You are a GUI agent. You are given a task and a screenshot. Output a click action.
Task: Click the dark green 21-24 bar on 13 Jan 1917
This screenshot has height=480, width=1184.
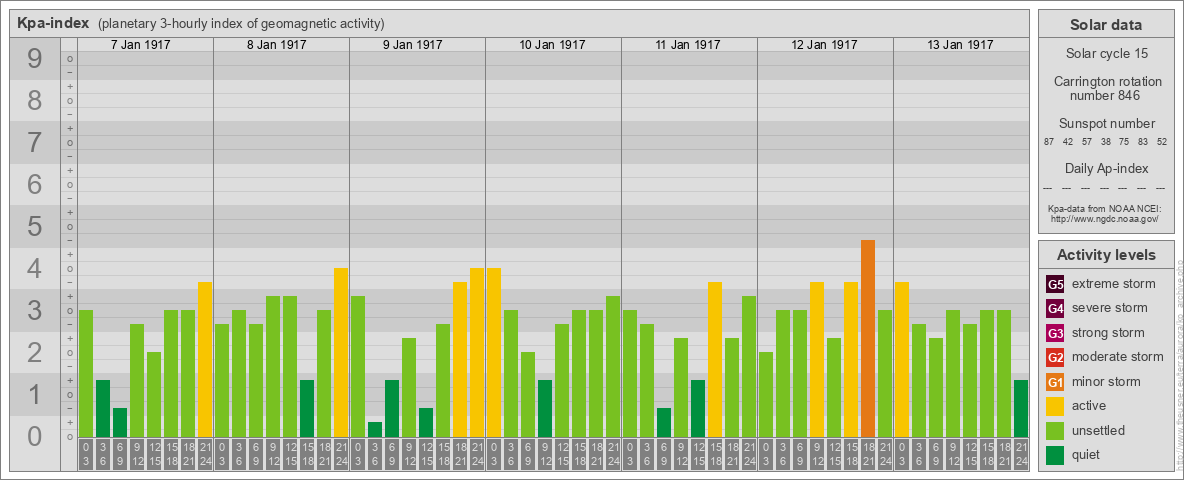pos(1021,409)
